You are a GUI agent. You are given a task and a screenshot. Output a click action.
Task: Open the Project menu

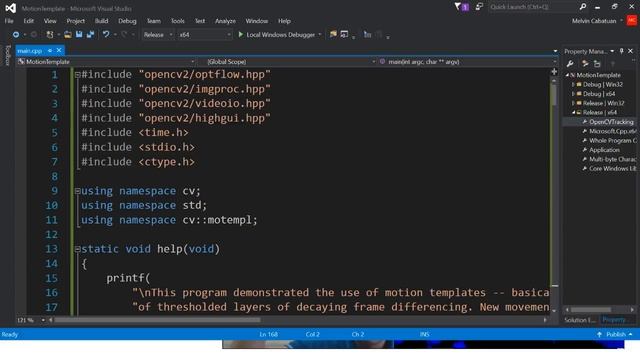(x=76, y=21)
